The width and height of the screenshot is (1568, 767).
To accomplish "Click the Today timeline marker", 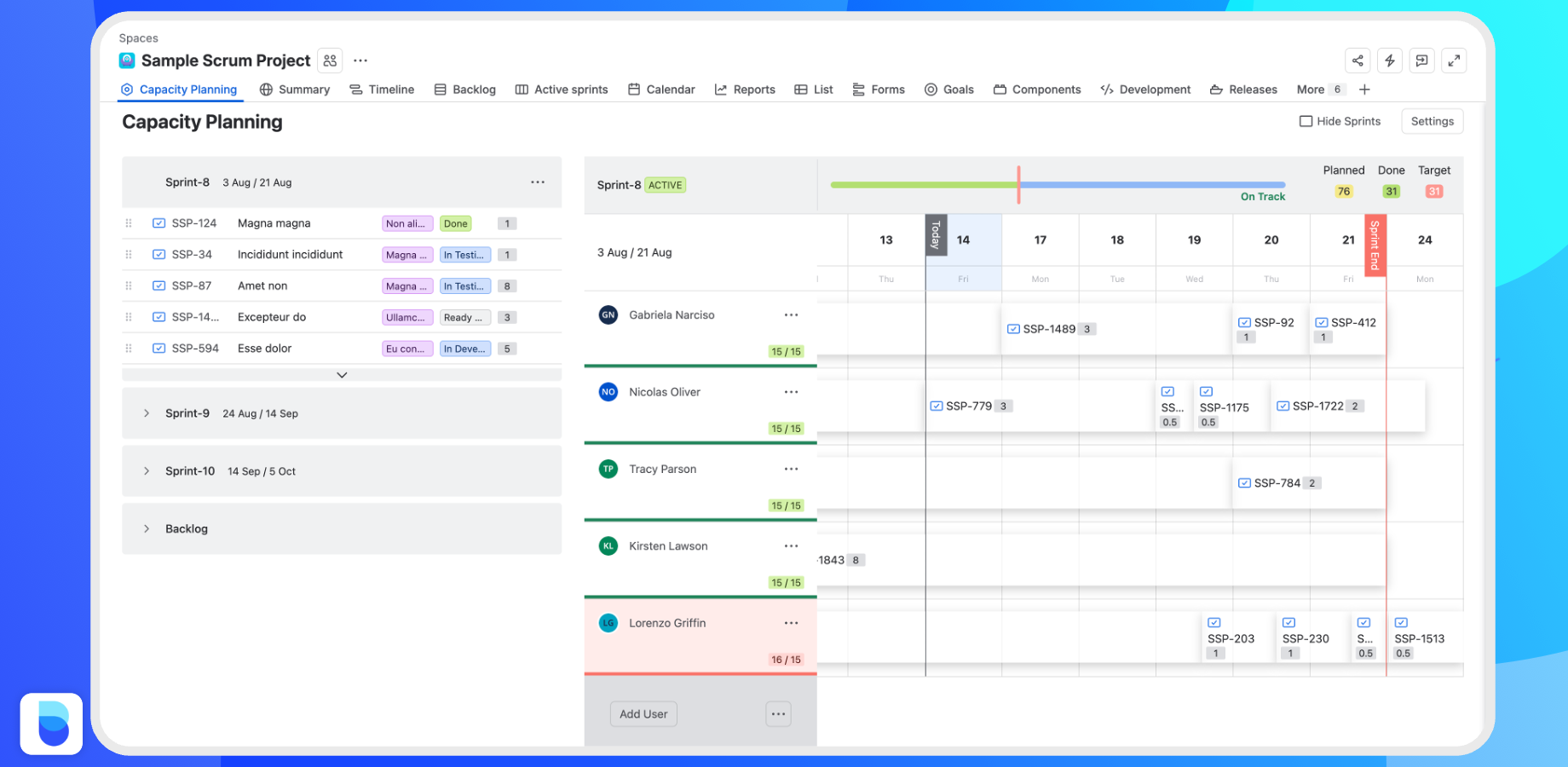I will pos(936,235).
